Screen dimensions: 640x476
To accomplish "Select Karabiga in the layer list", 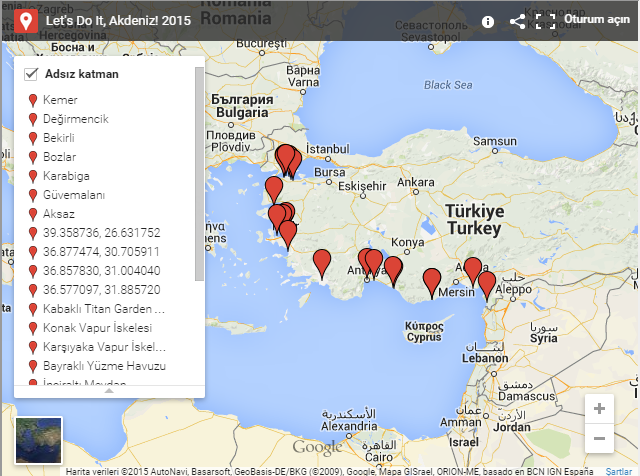I will [66, 176].
